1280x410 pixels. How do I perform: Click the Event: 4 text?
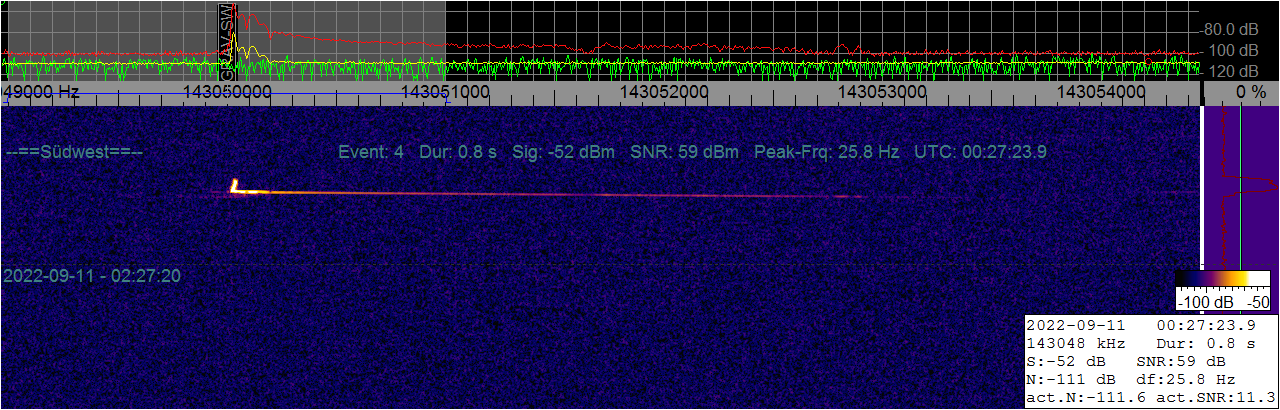pos(371,152)
